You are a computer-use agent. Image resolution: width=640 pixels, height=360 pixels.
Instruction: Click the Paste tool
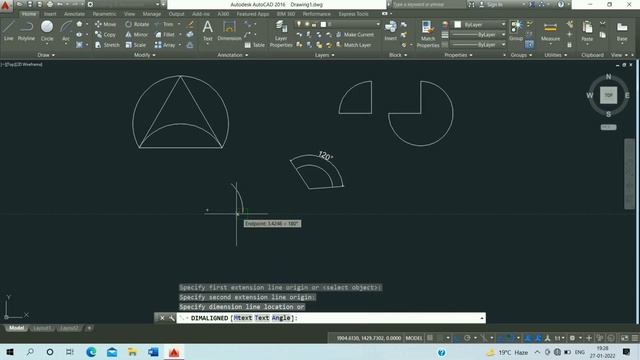pyautogui.click(x=587, y=32)
